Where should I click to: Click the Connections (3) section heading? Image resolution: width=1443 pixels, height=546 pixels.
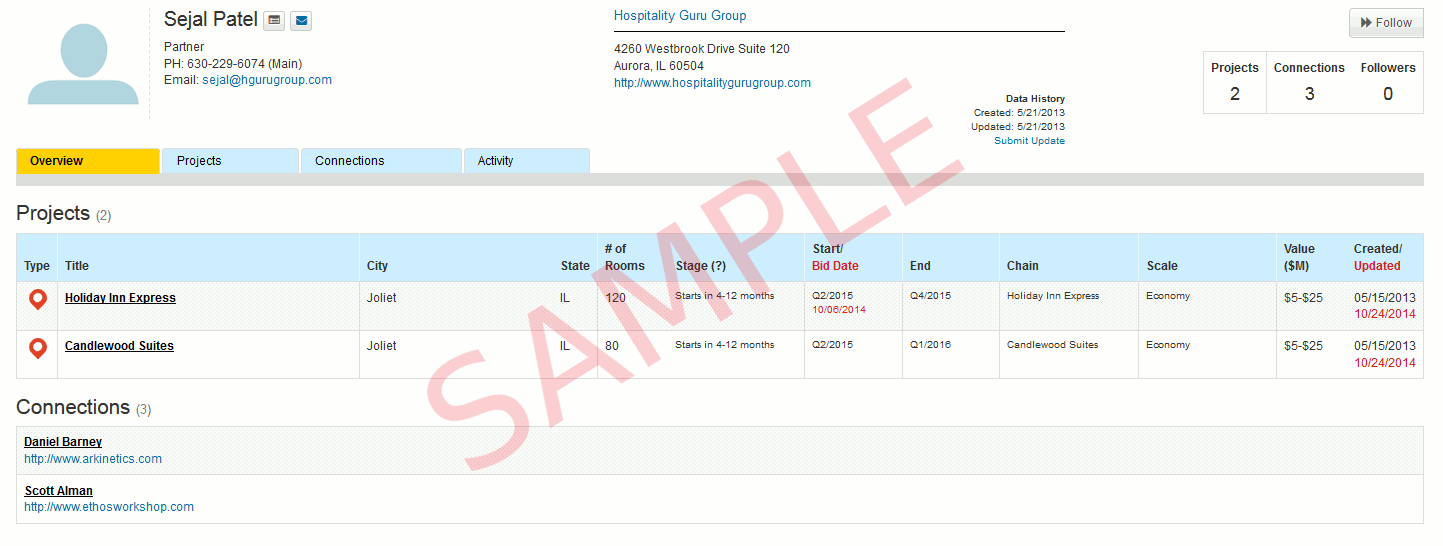(x=84, y=408)
